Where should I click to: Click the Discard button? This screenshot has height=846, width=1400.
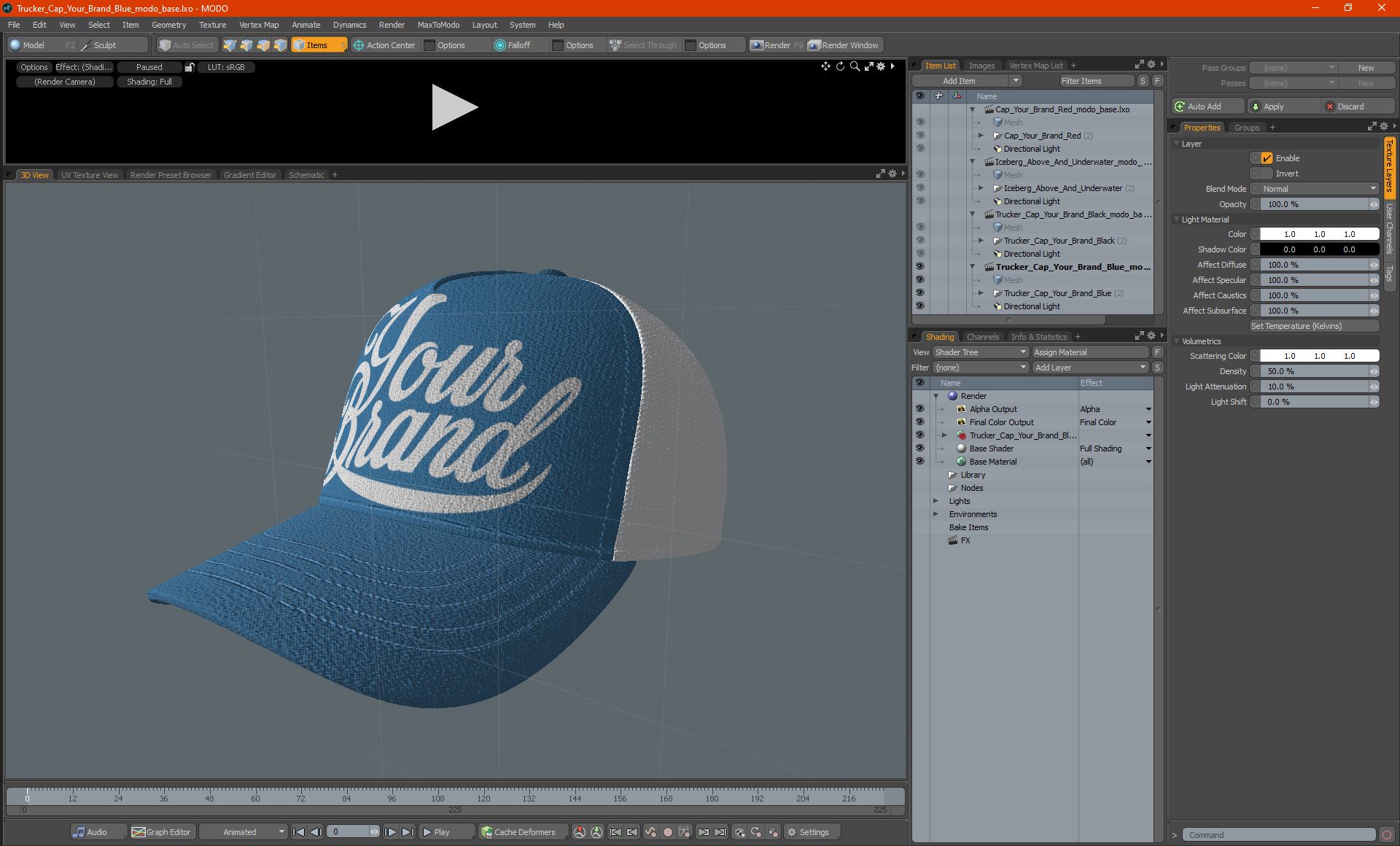point(1358,106)
